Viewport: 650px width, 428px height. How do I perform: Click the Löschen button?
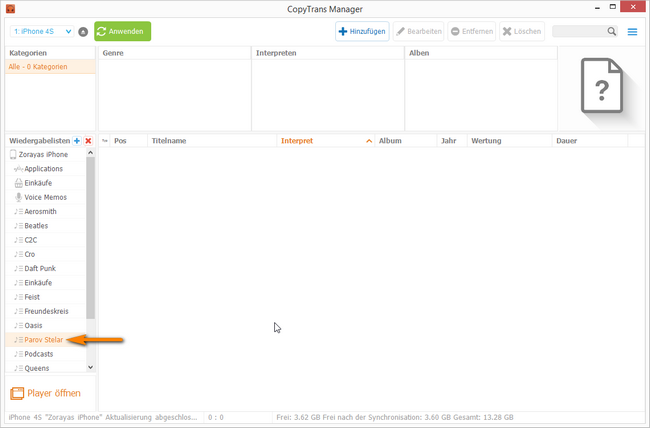click(522, 32)
